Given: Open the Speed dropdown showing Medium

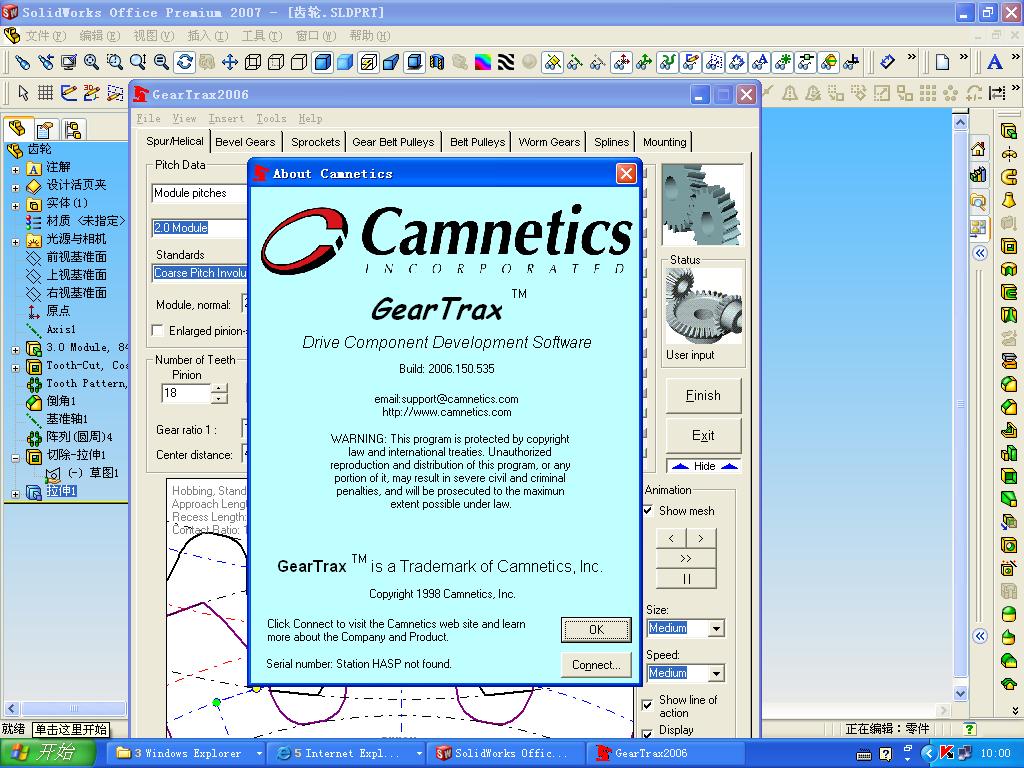Looking at the screenshot, I should pos(716,673).
